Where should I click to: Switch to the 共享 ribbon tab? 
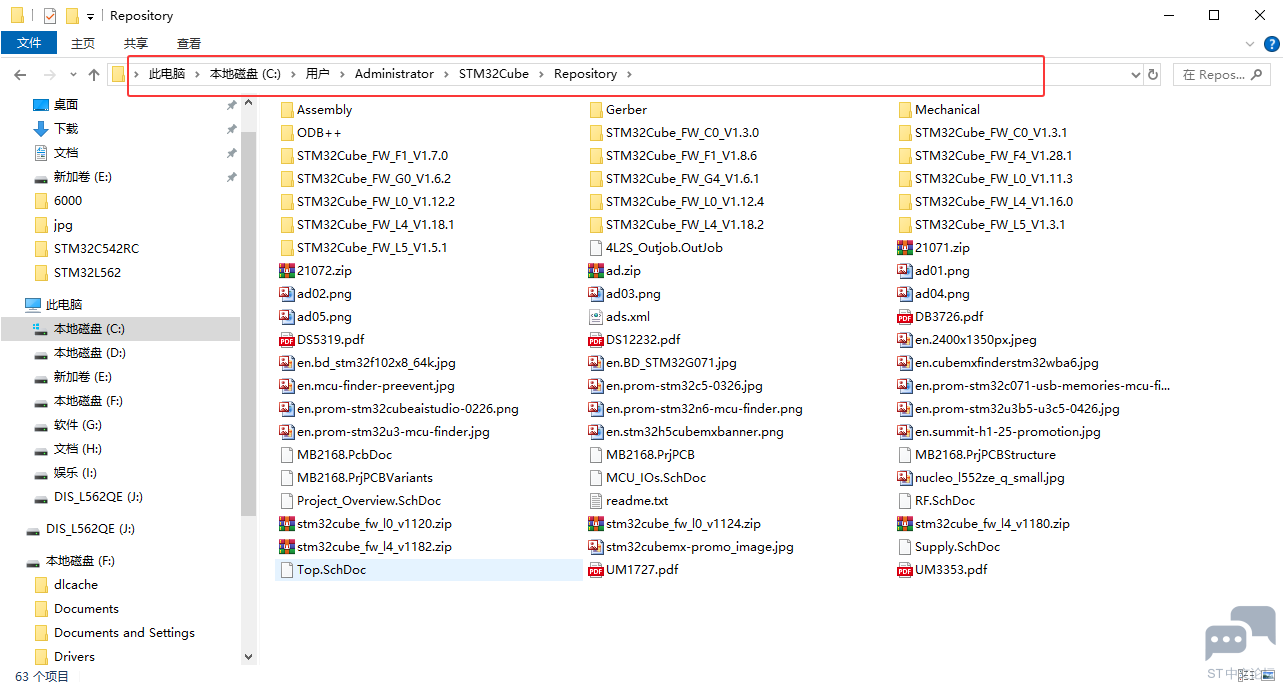(136, 43)
